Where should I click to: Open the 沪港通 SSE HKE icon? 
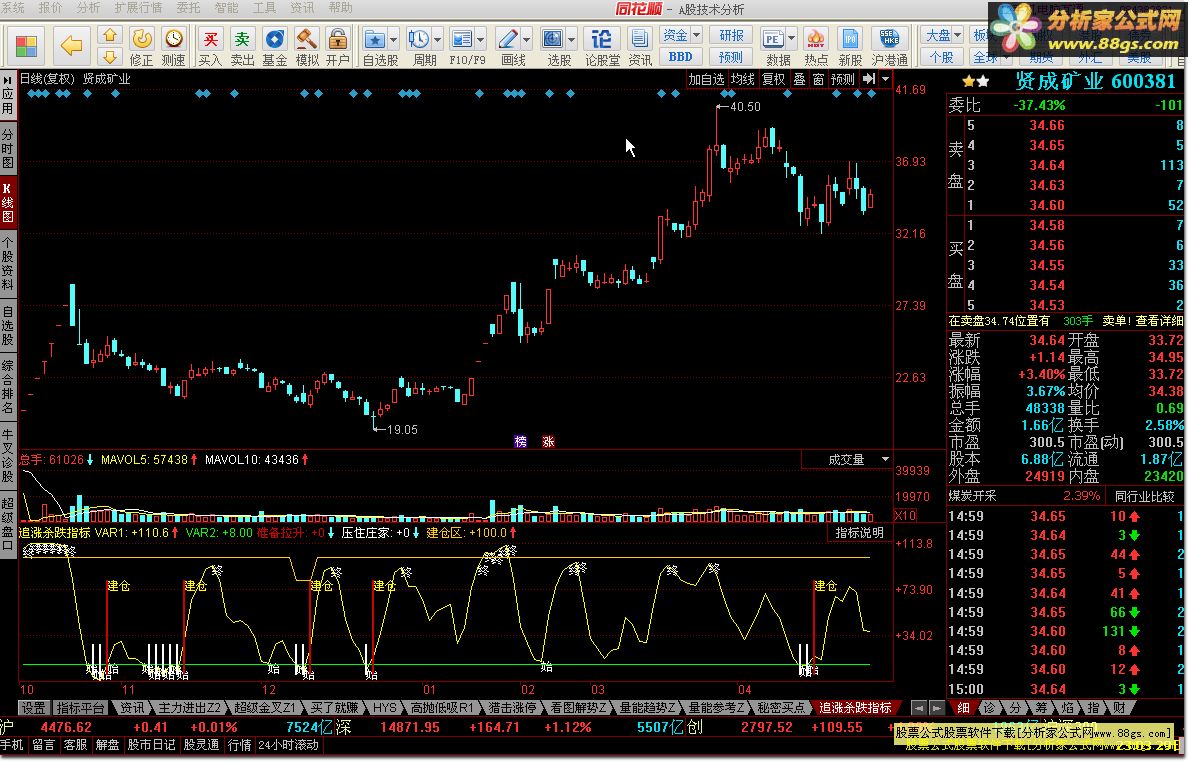point(889,39)
